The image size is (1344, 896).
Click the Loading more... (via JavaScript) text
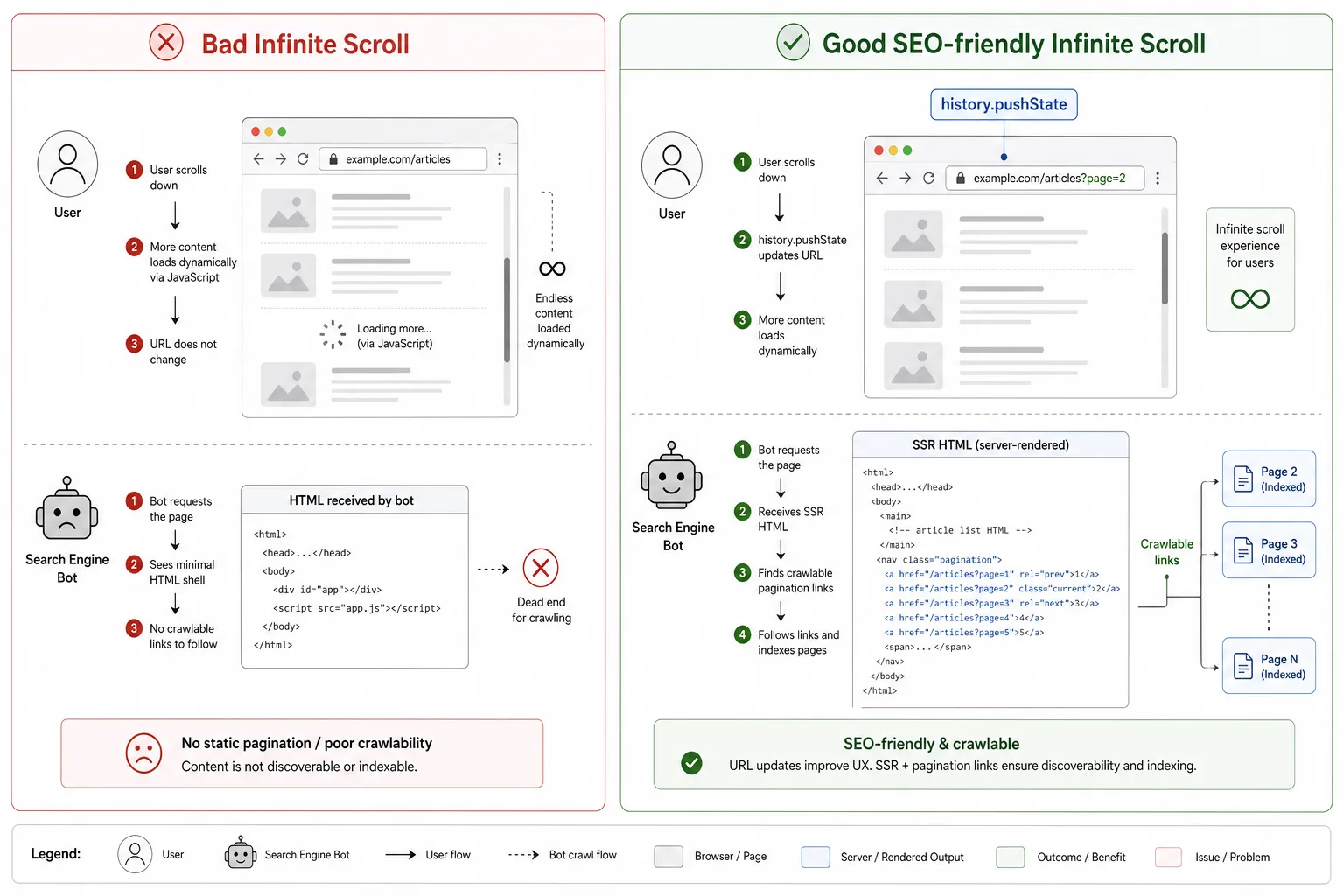[395, 336]
